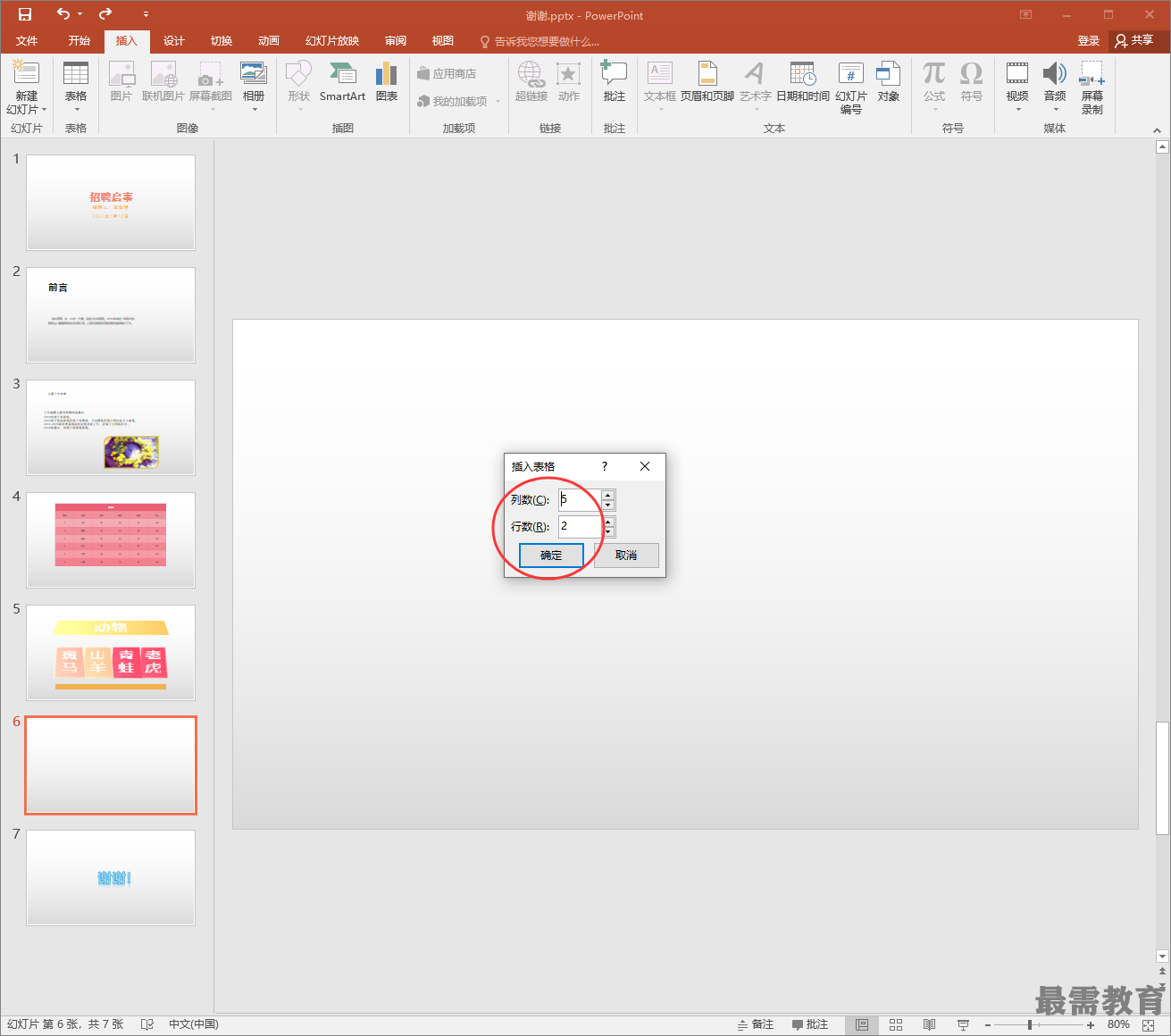The width and height of the screenshot is (1171, 1036).
Task: Click the dialog help question mark
Action: coord(605,466)
